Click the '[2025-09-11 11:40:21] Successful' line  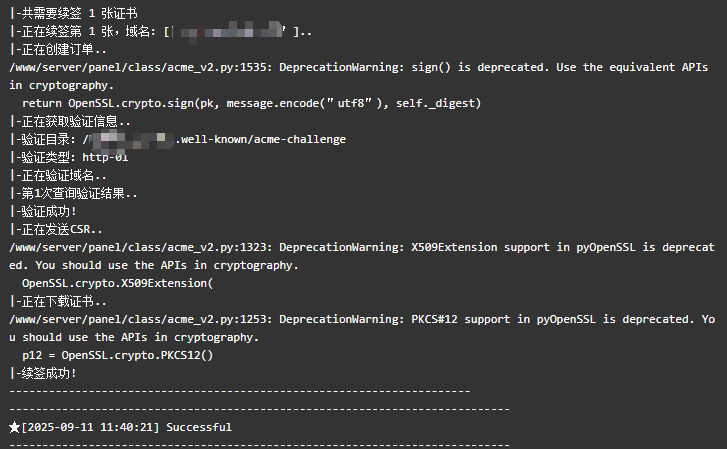(121, 427)
